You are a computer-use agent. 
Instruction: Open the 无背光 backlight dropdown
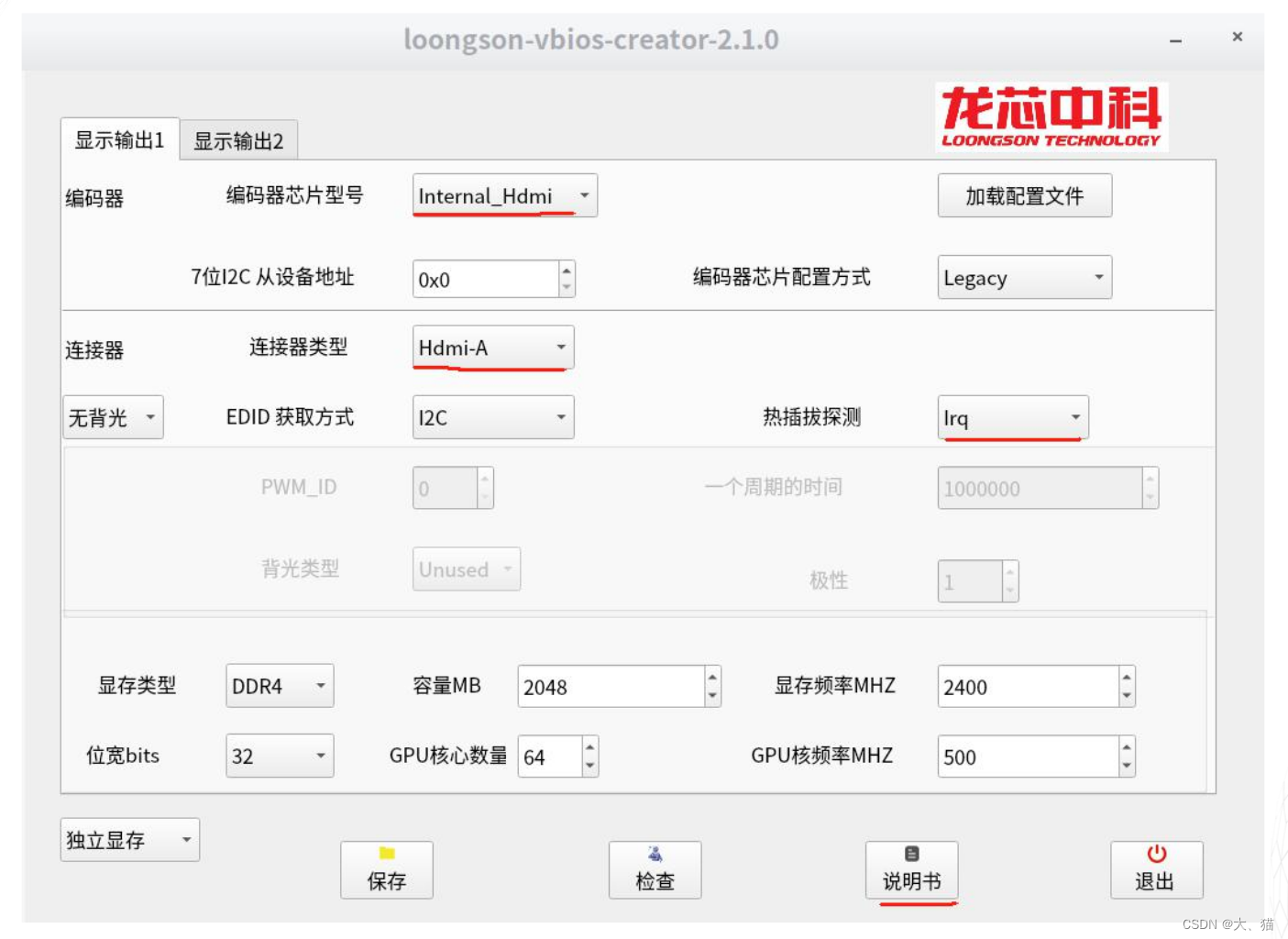point(112,417)
